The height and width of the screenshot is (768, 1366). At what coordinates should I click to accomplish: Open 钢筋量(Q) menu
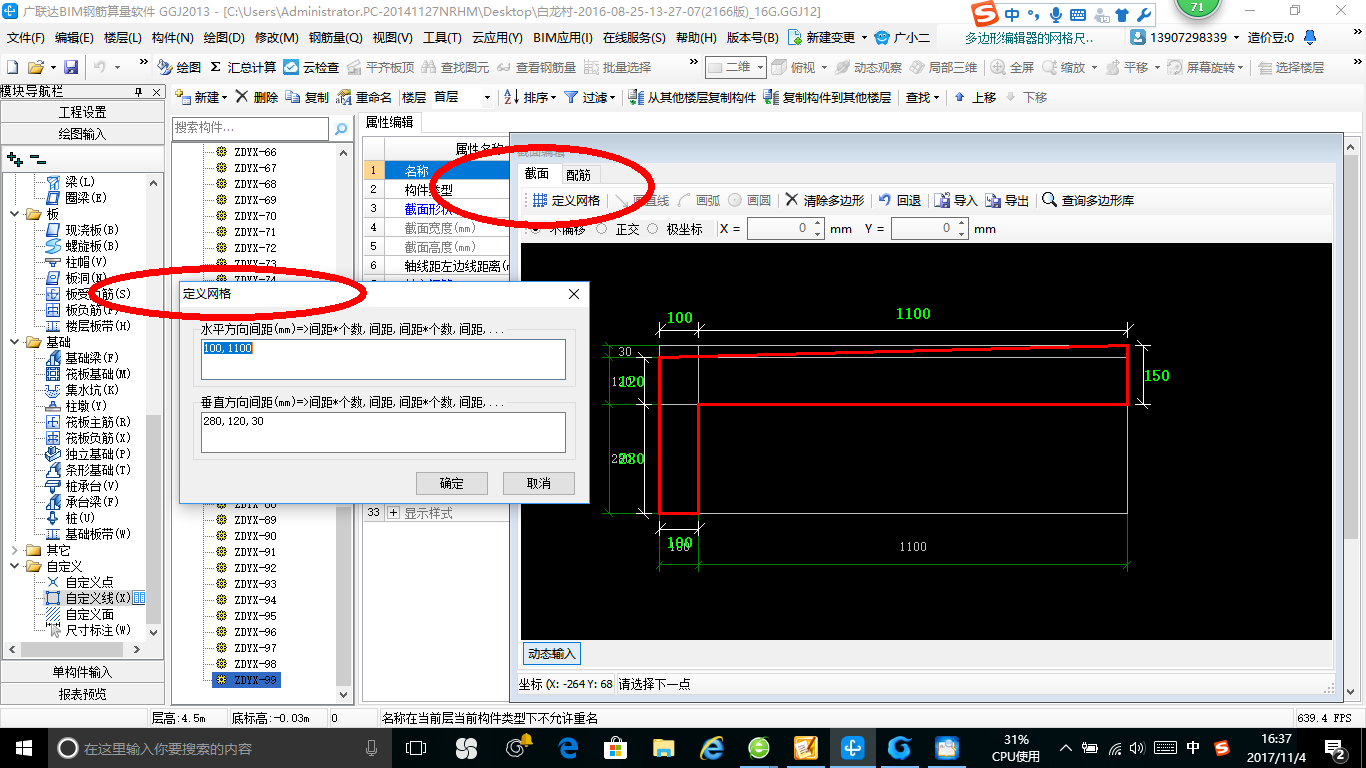click(336, 37)
